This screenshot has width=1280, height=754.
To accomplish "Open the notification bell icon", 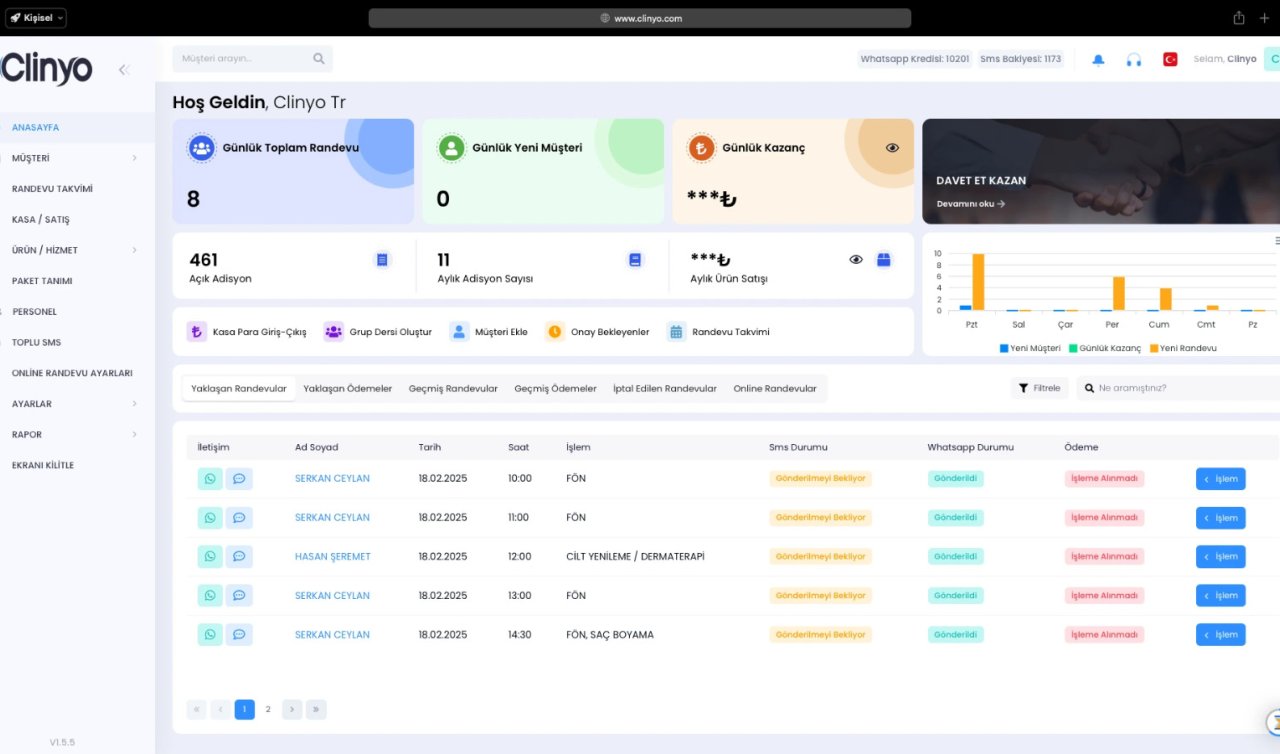I will point(1098,59).
